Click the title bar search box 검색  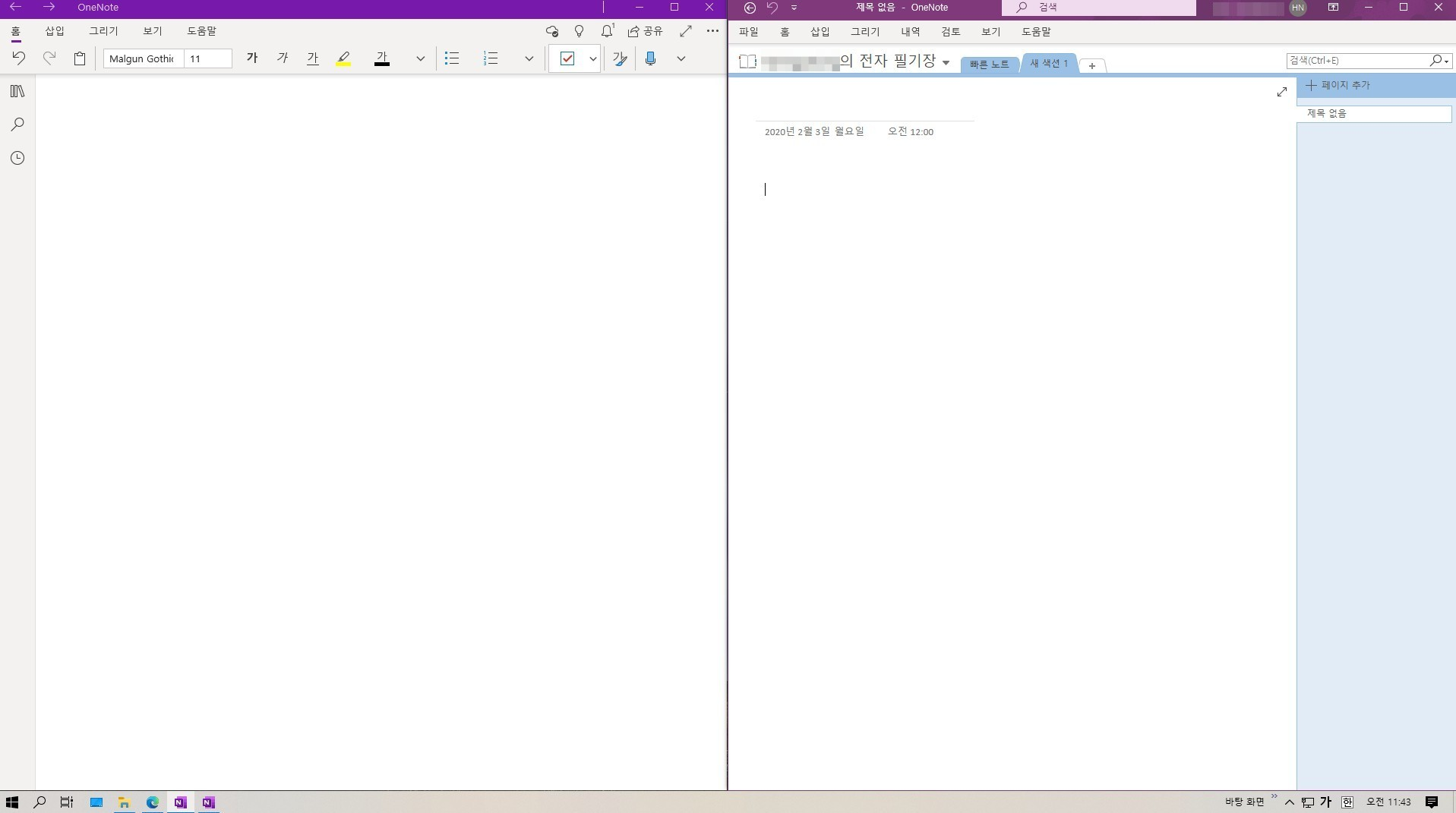point(1098,8)
